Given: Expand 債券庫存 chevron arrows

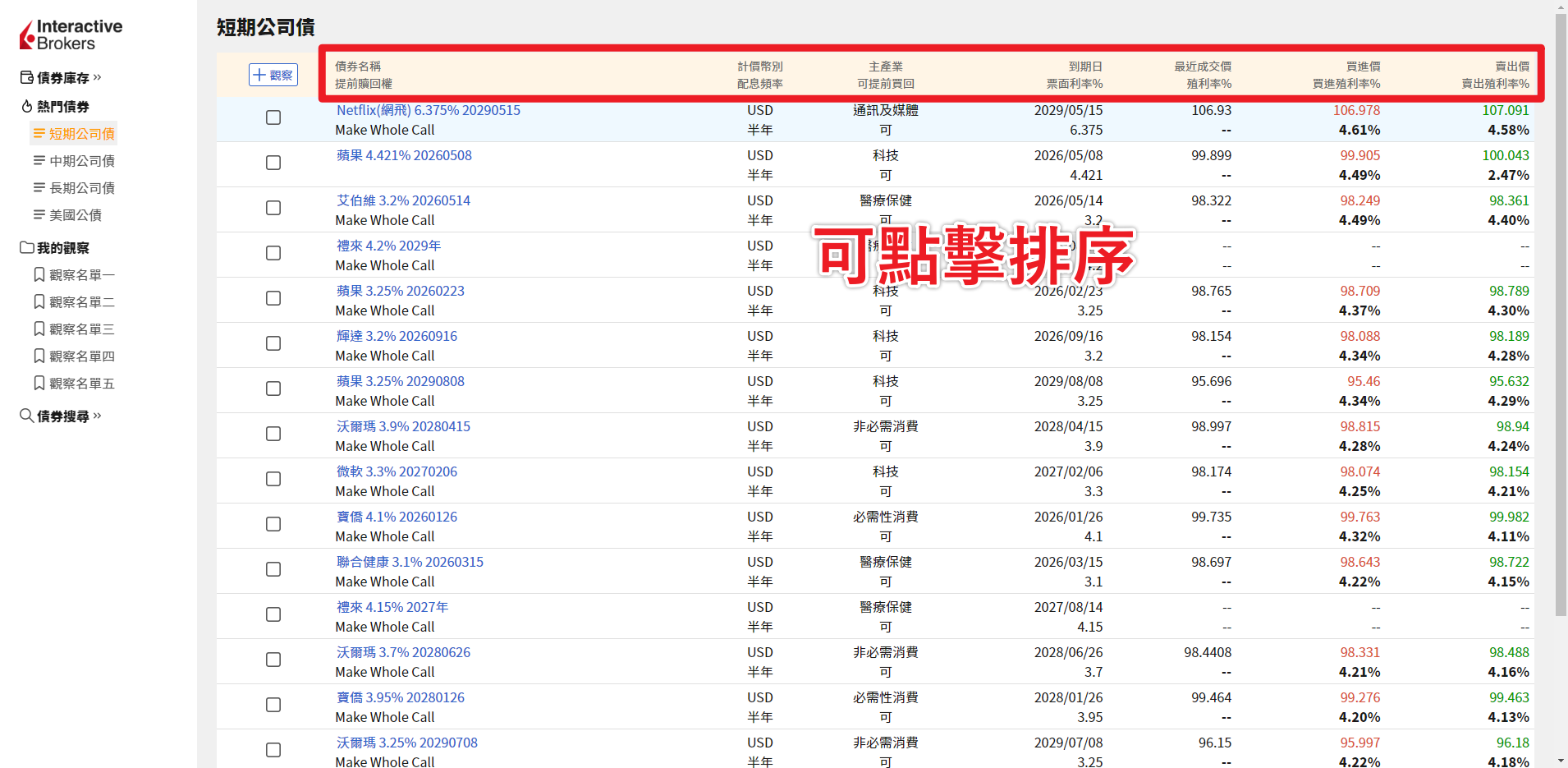Looking at the screenshot, I should coord(98,77).
